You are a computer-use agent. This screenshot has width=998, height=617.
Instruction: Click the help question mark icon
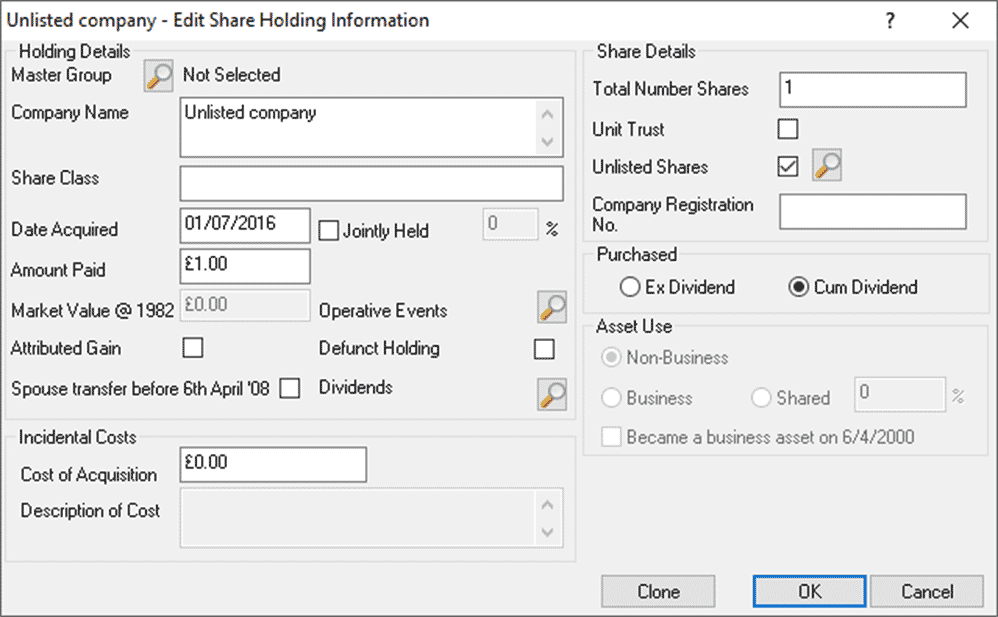click(889, 19)
